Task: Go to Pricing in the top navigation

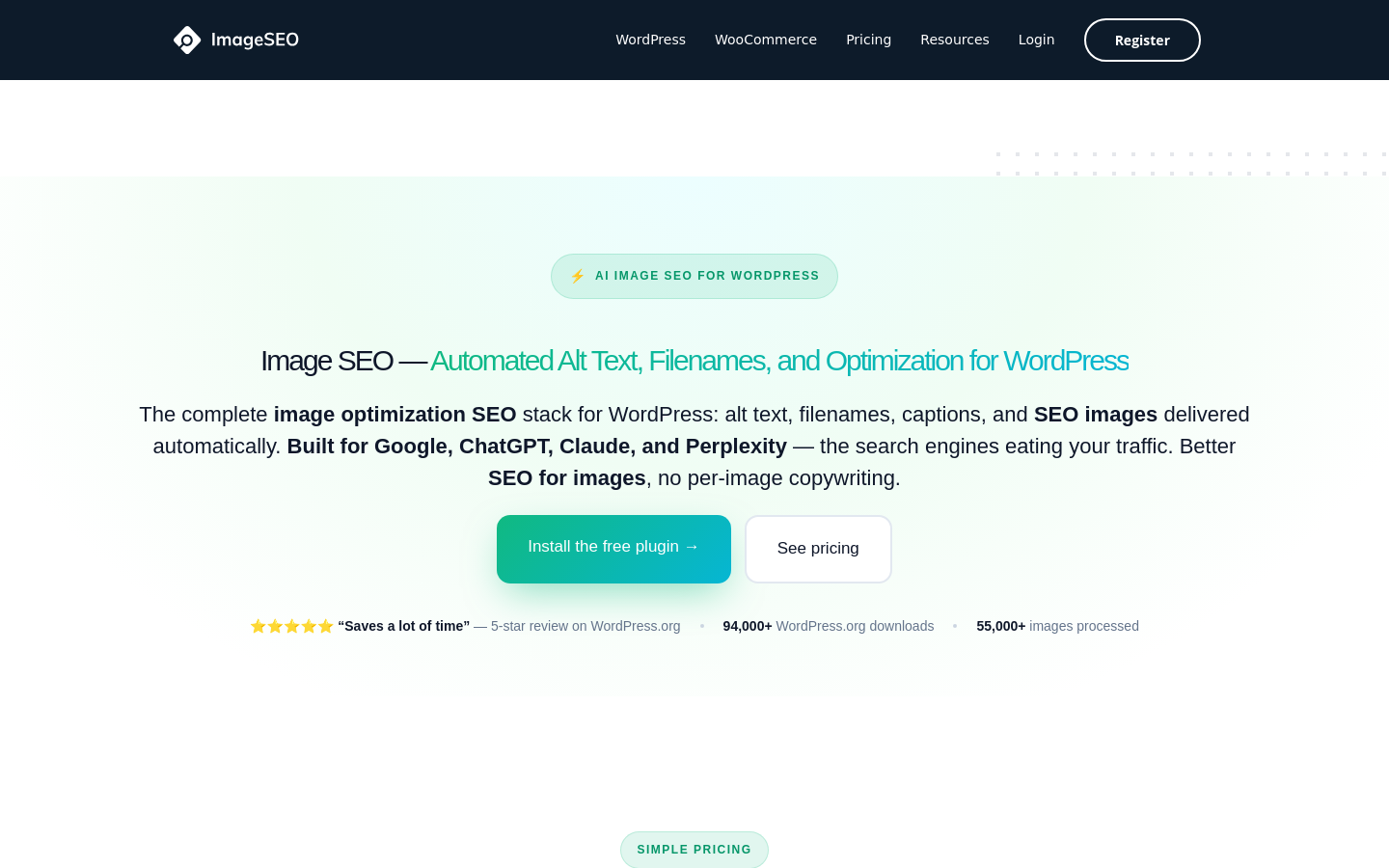Action: [x=869, y=40]
